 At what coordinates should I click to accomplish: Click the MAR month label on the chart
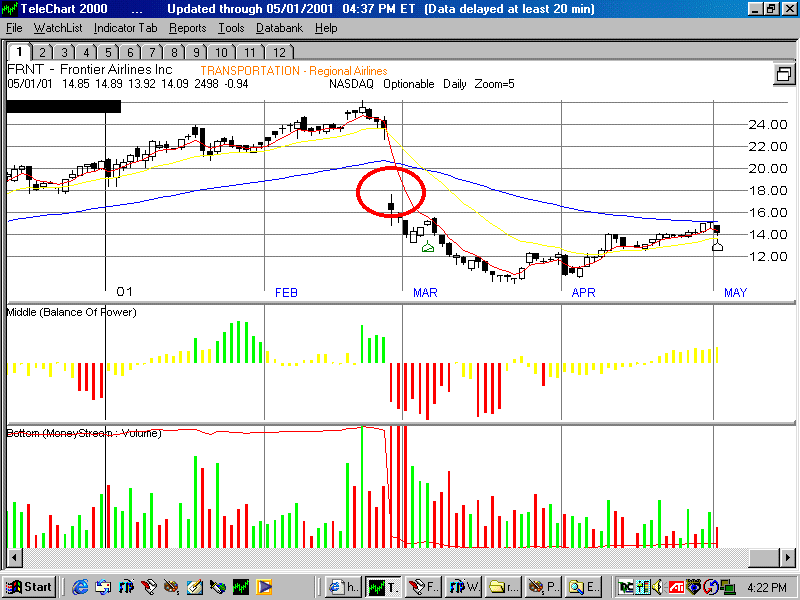(x=425, y=292)
